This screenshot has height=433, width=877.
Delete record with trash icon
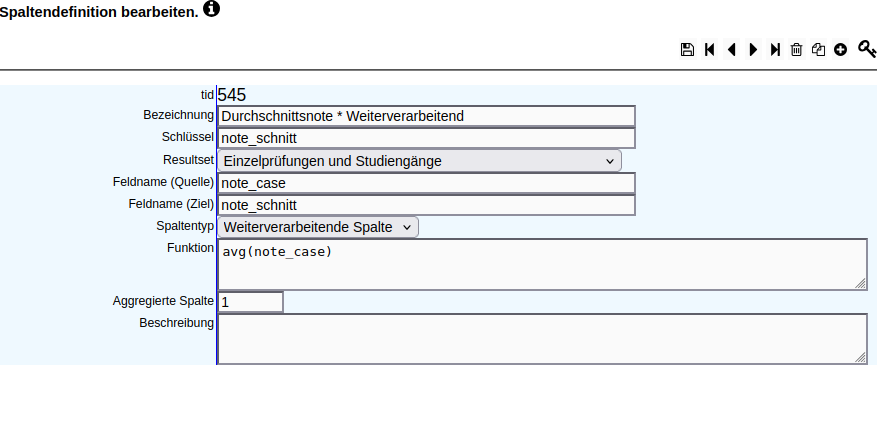click(x=796, y=49)
